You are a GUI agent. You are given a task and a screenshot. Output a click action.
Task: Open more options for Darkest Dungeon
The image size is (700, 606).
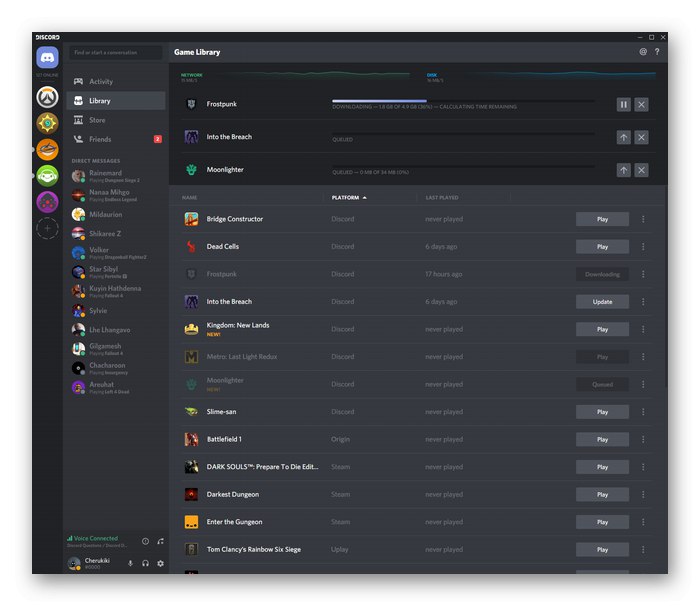pyautogui.click(x=643, y=495)
